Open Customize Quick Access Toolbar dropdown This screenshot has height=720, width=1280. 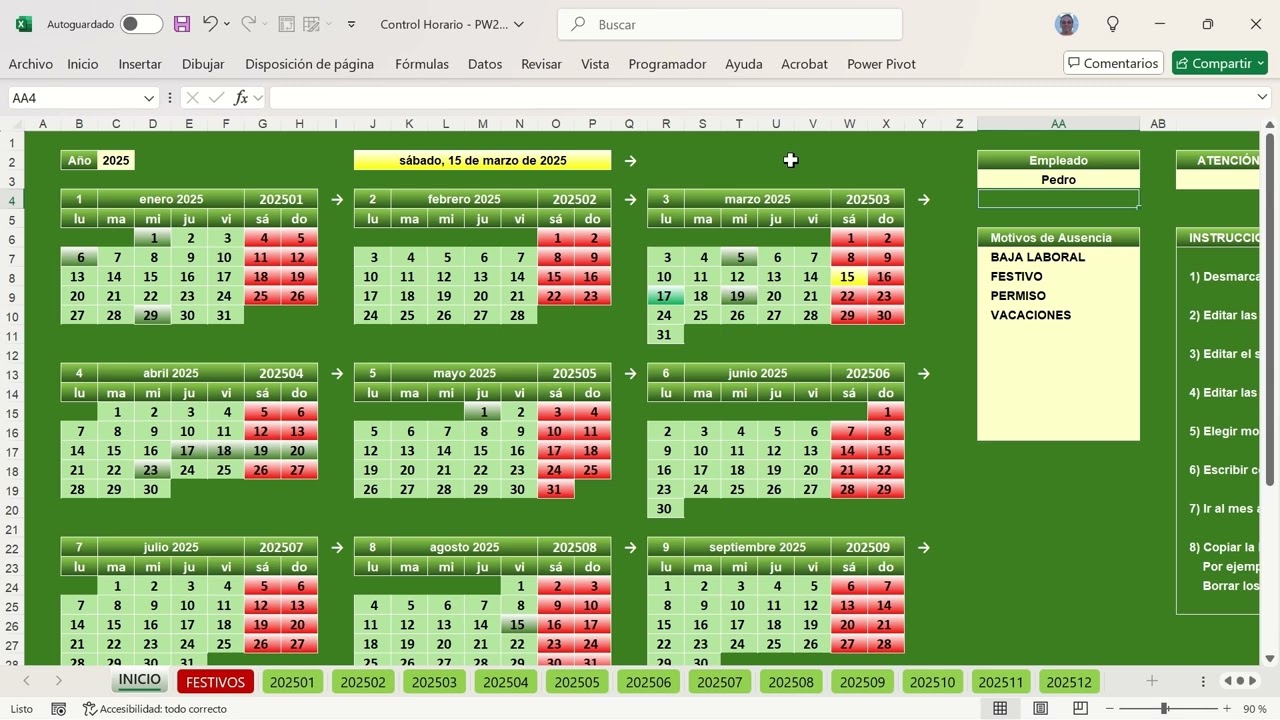click(x=351, y=24)
